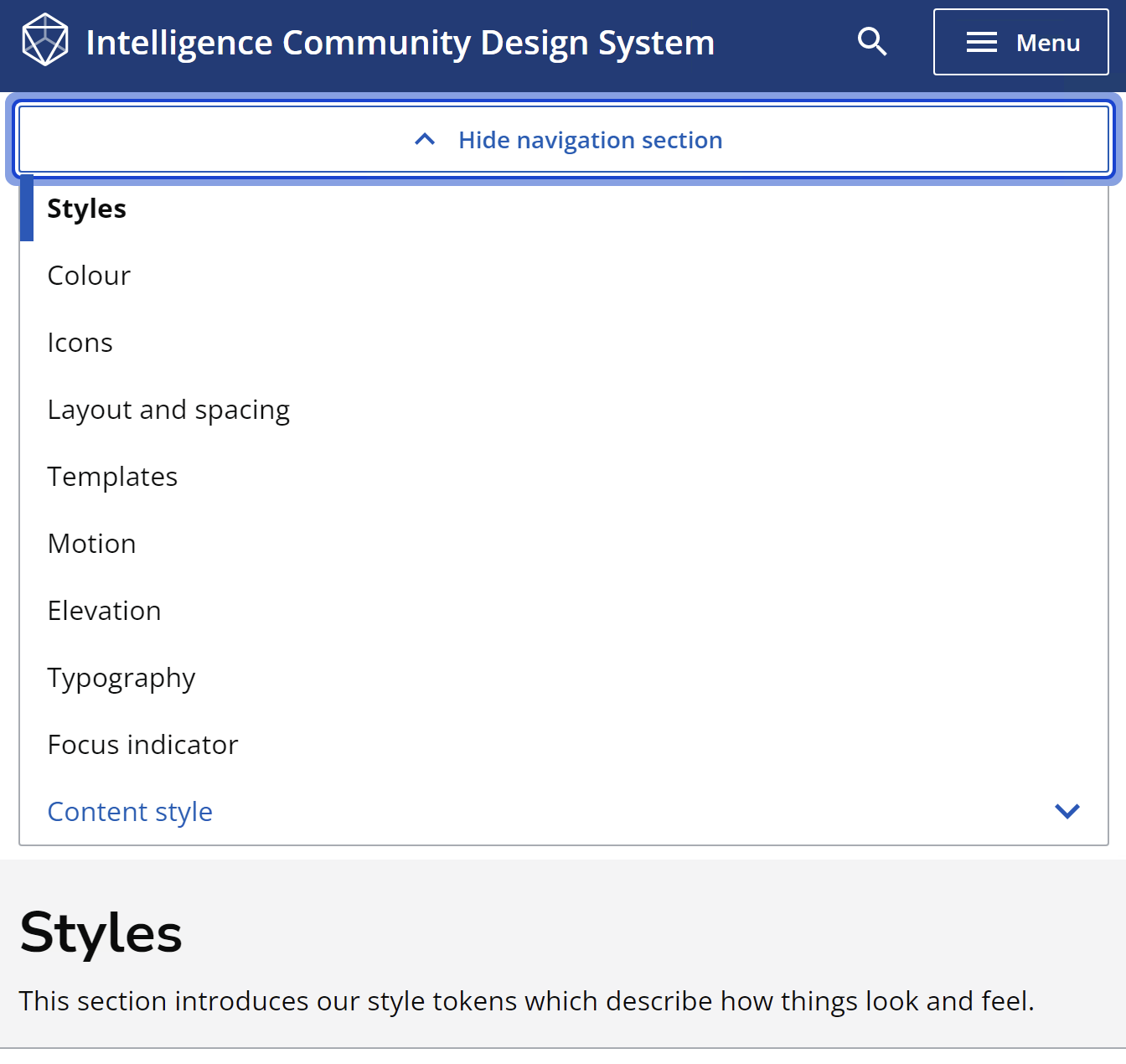
Task: Collapse the navigation with Hide navigation section
Action: (589, 139)
